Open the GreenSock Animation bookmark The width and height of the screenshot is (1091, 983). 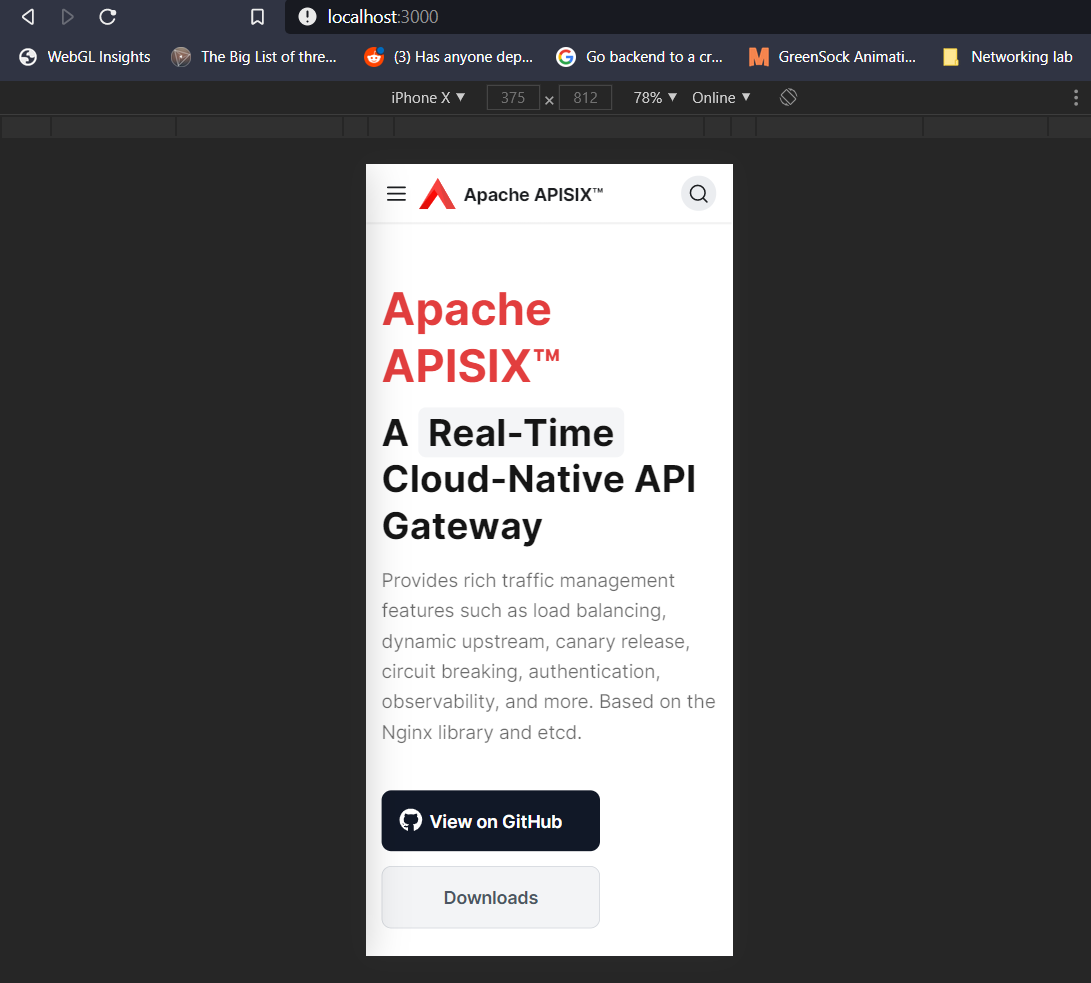(x=832, y=57)
